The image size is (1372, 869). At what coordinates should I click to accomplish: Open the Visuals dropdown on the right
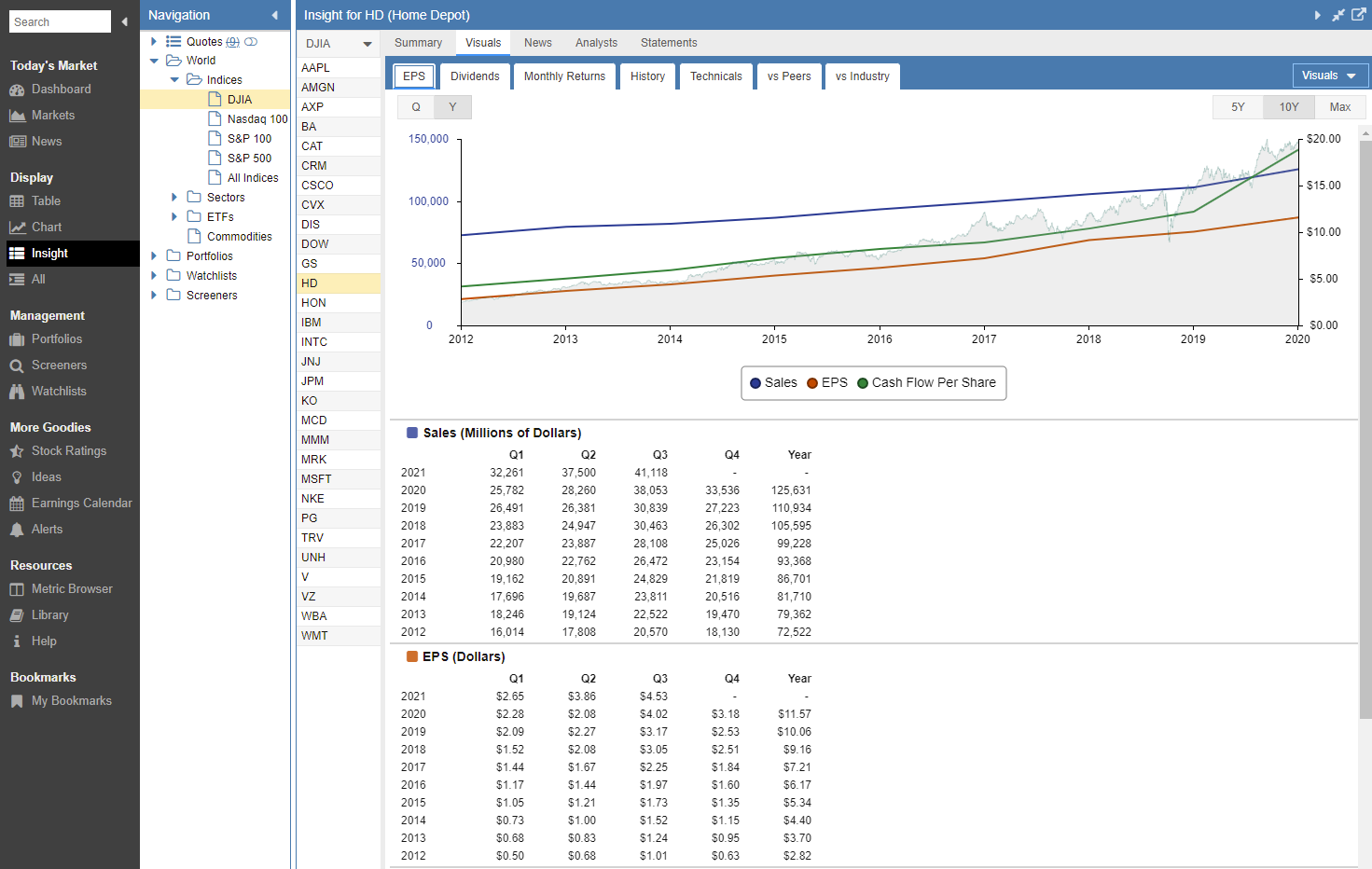(1330, 76)
